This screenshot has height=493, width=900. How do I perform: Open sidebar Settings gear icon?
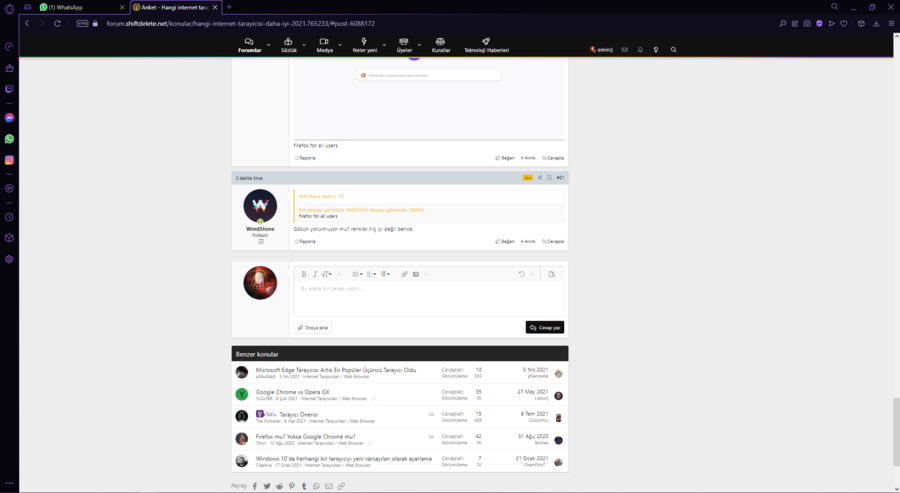9,259
